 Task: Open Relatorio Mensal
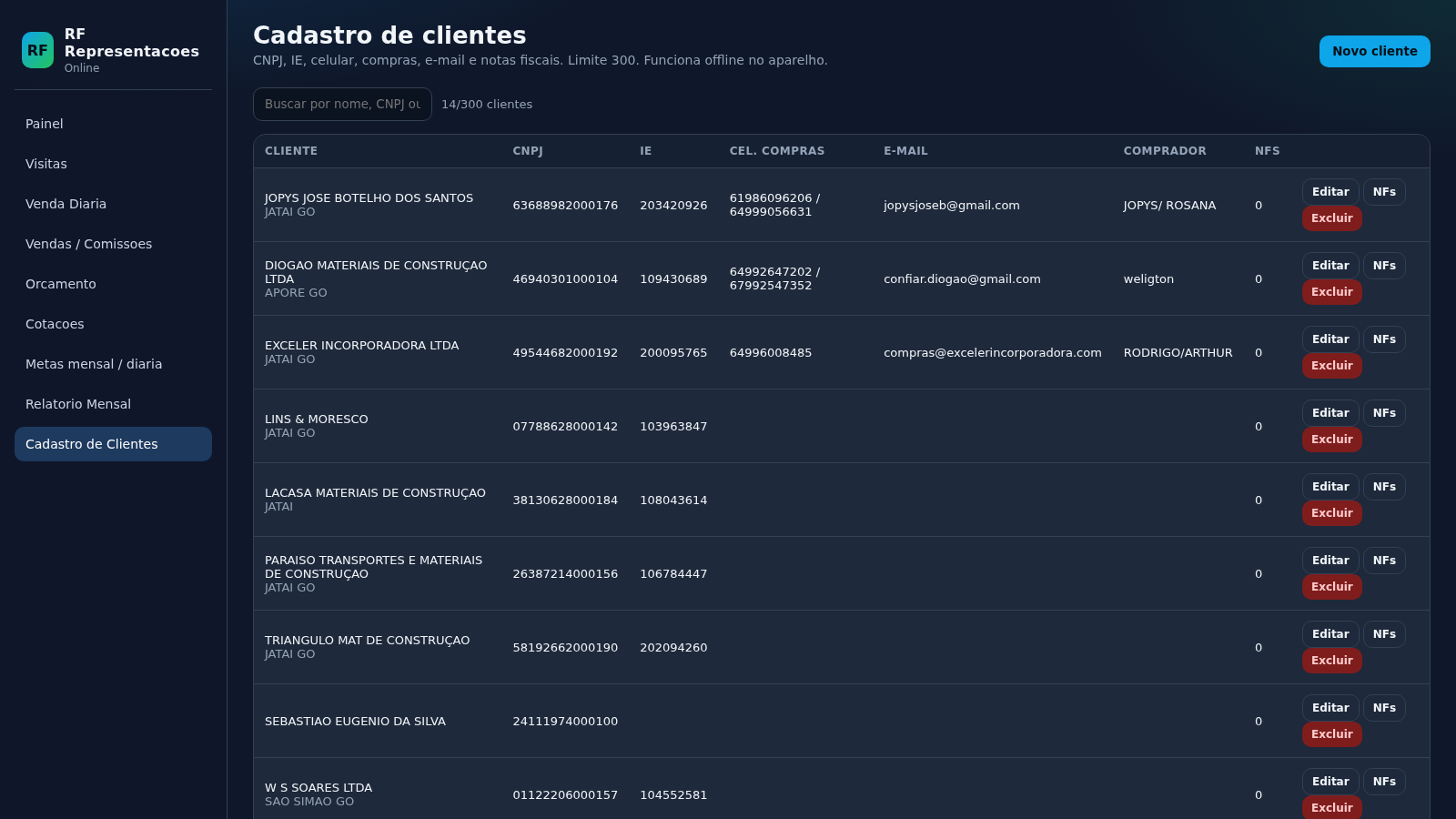point(113,404)
